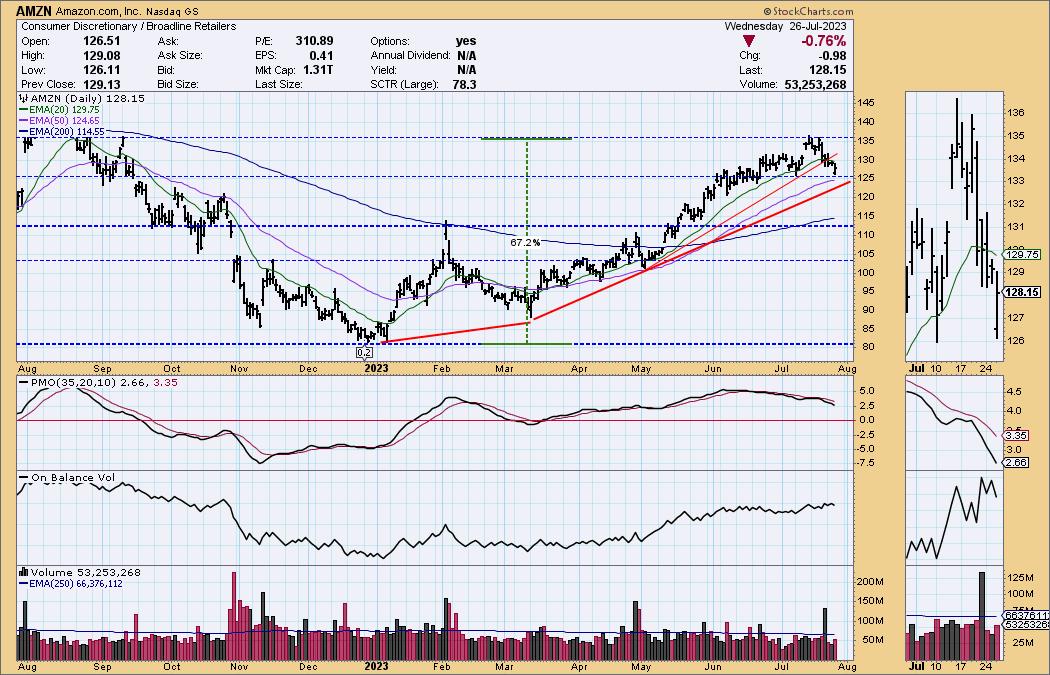Click the Last Size label
This screenshot has height=675, width=1050.
point(279,84)
